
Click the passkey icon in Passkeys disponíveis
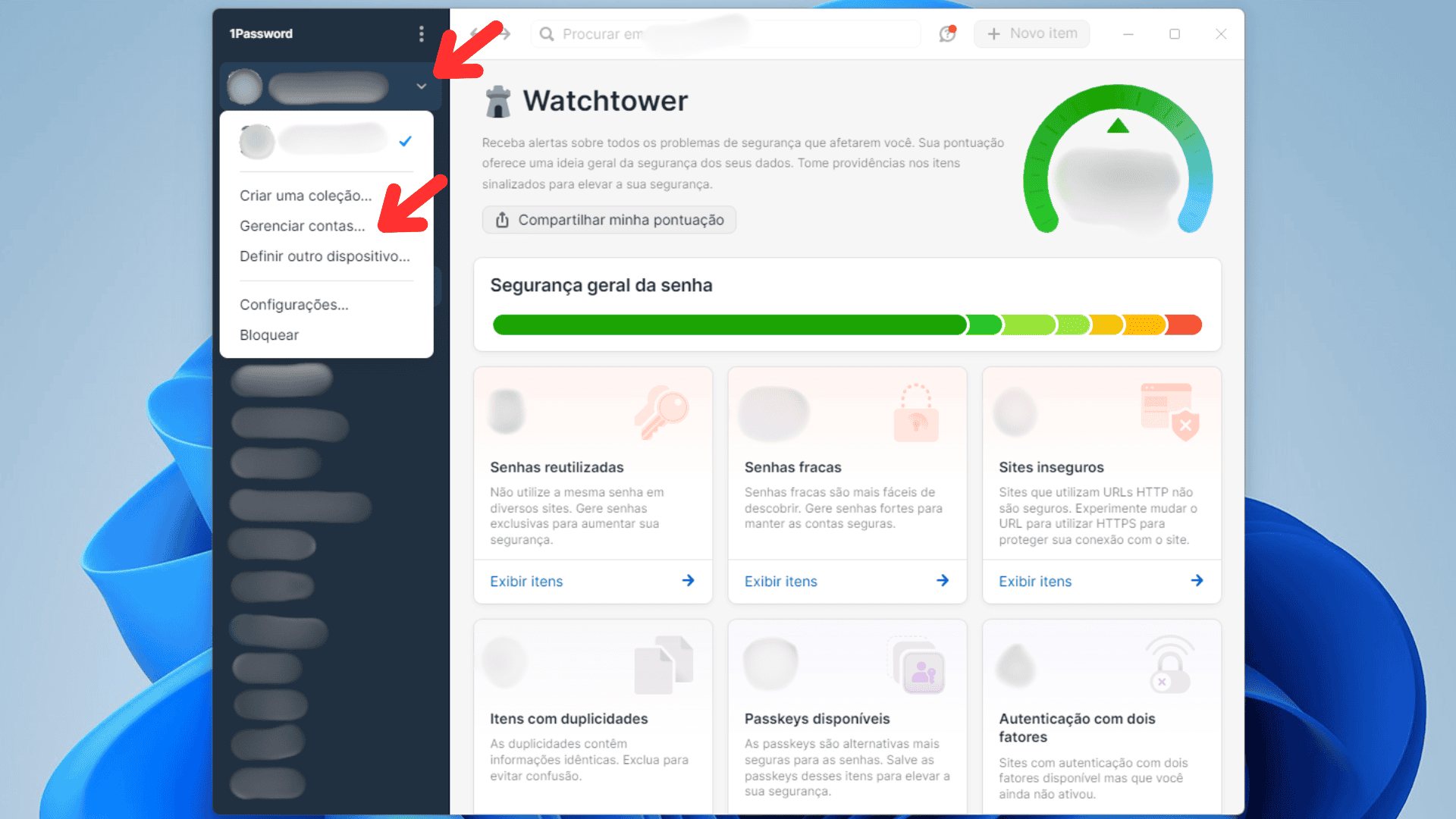pyautogui.click(x=918, y=665)
